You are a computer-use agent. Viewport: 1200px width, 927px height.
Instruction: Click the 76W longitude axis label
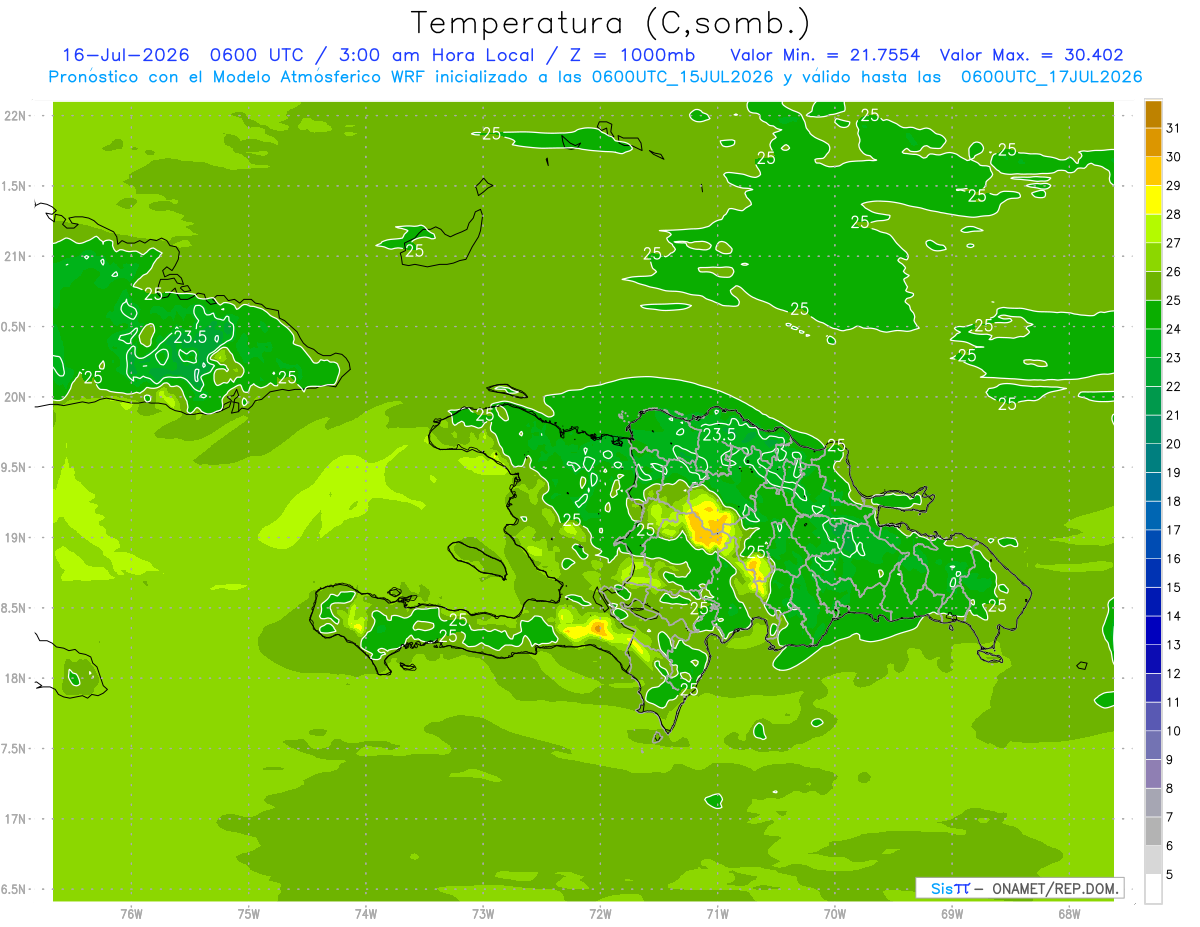coord(131,914)
